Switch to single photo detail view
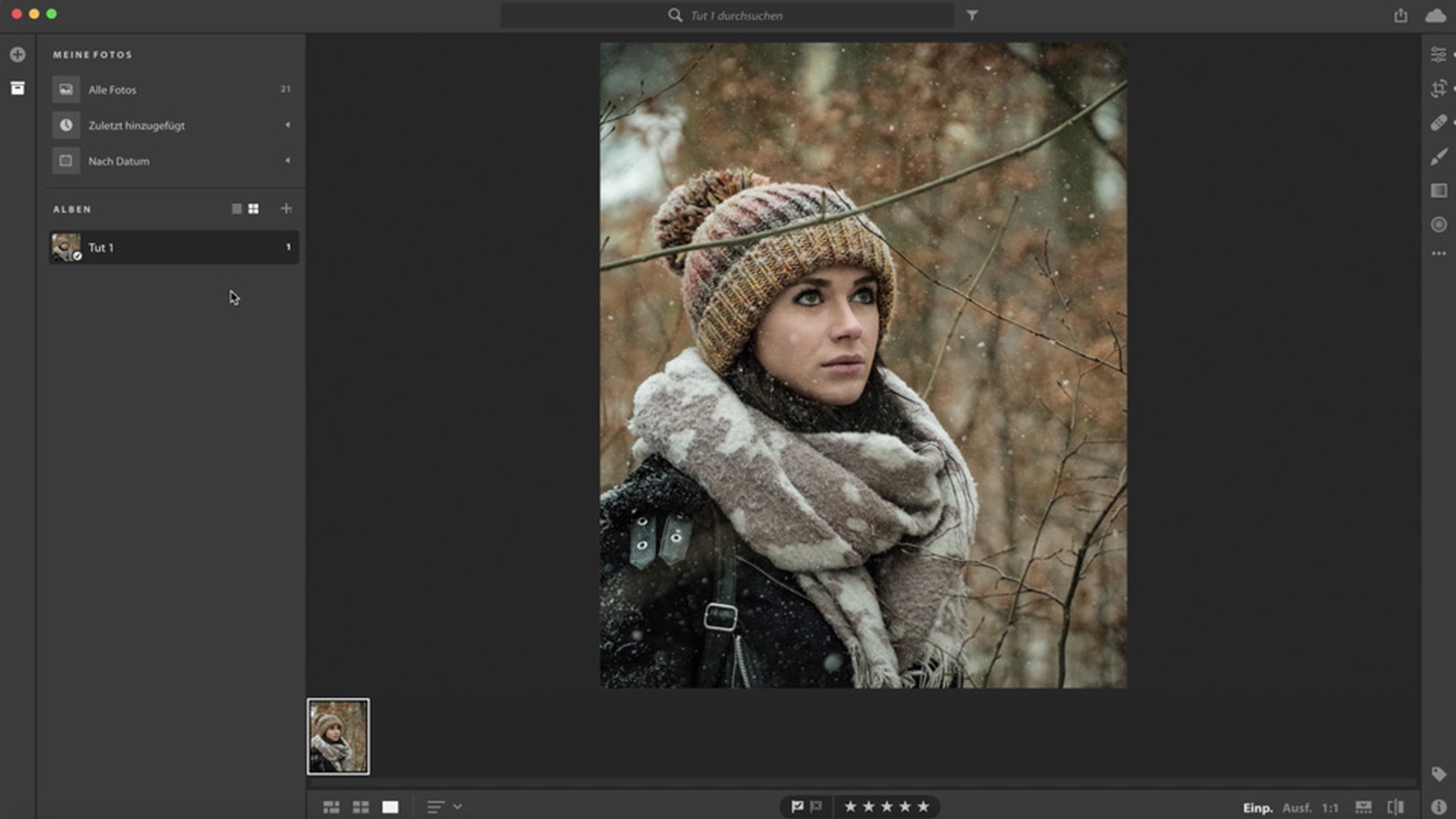1456x819 pixels. 390,807
